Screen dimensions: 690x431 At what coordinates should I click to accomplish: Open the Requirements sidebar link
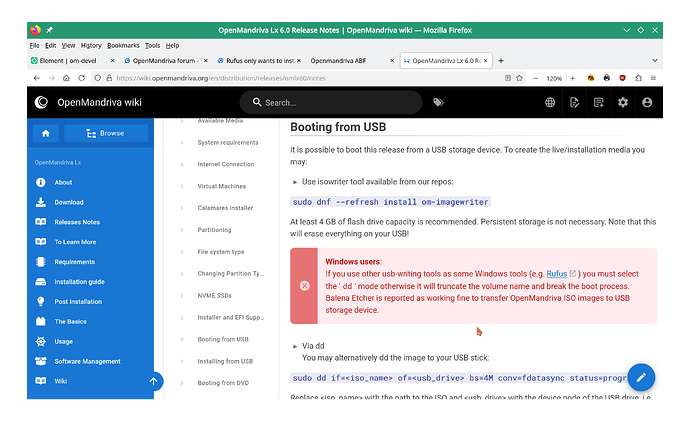coord(74,262)
